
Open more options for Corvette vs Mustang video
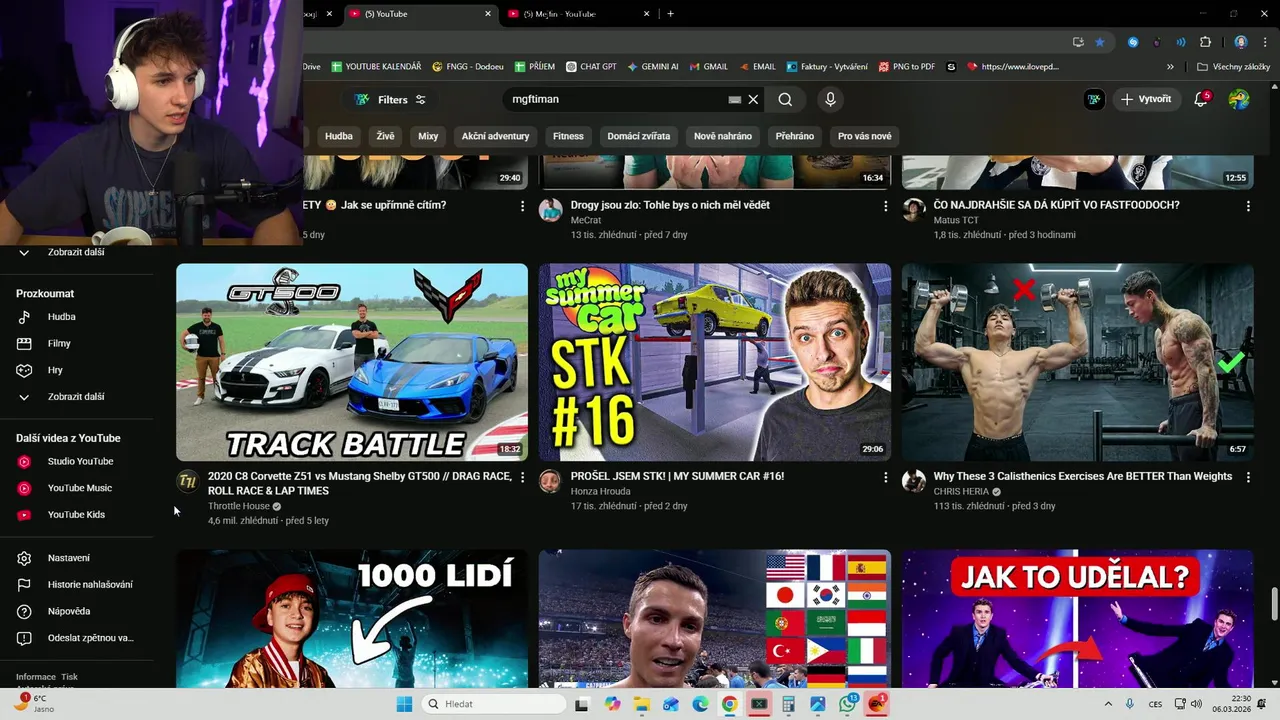pyautogui.click(x=522, y=477)
